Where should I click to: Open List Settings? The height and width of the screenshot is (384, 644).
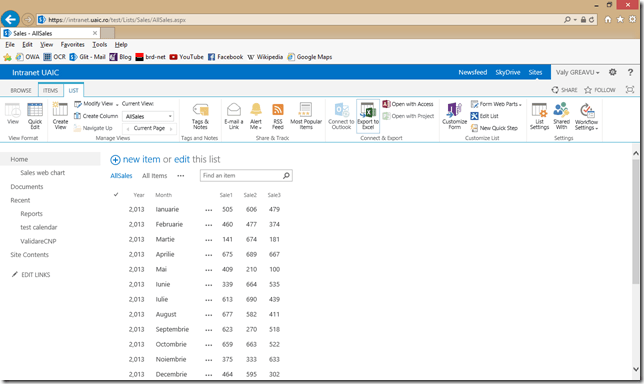pos(539,116)
